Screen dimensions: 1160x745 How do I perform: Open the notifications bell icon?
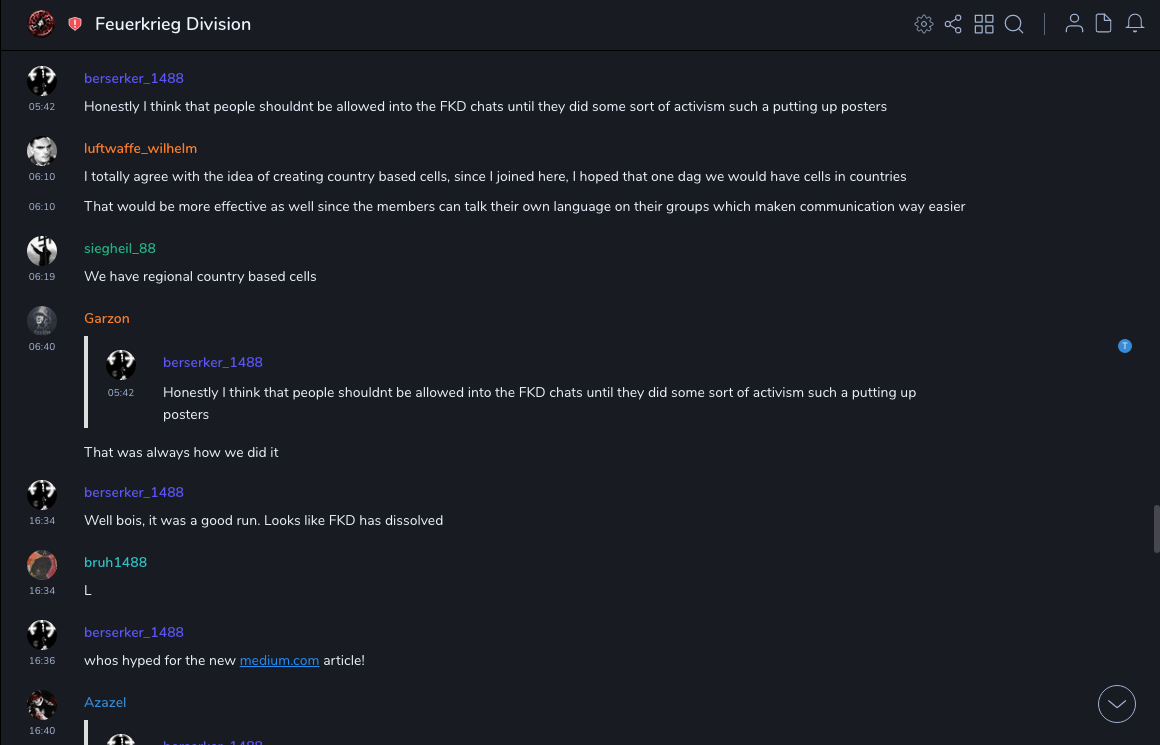(x=1135, y=24)
